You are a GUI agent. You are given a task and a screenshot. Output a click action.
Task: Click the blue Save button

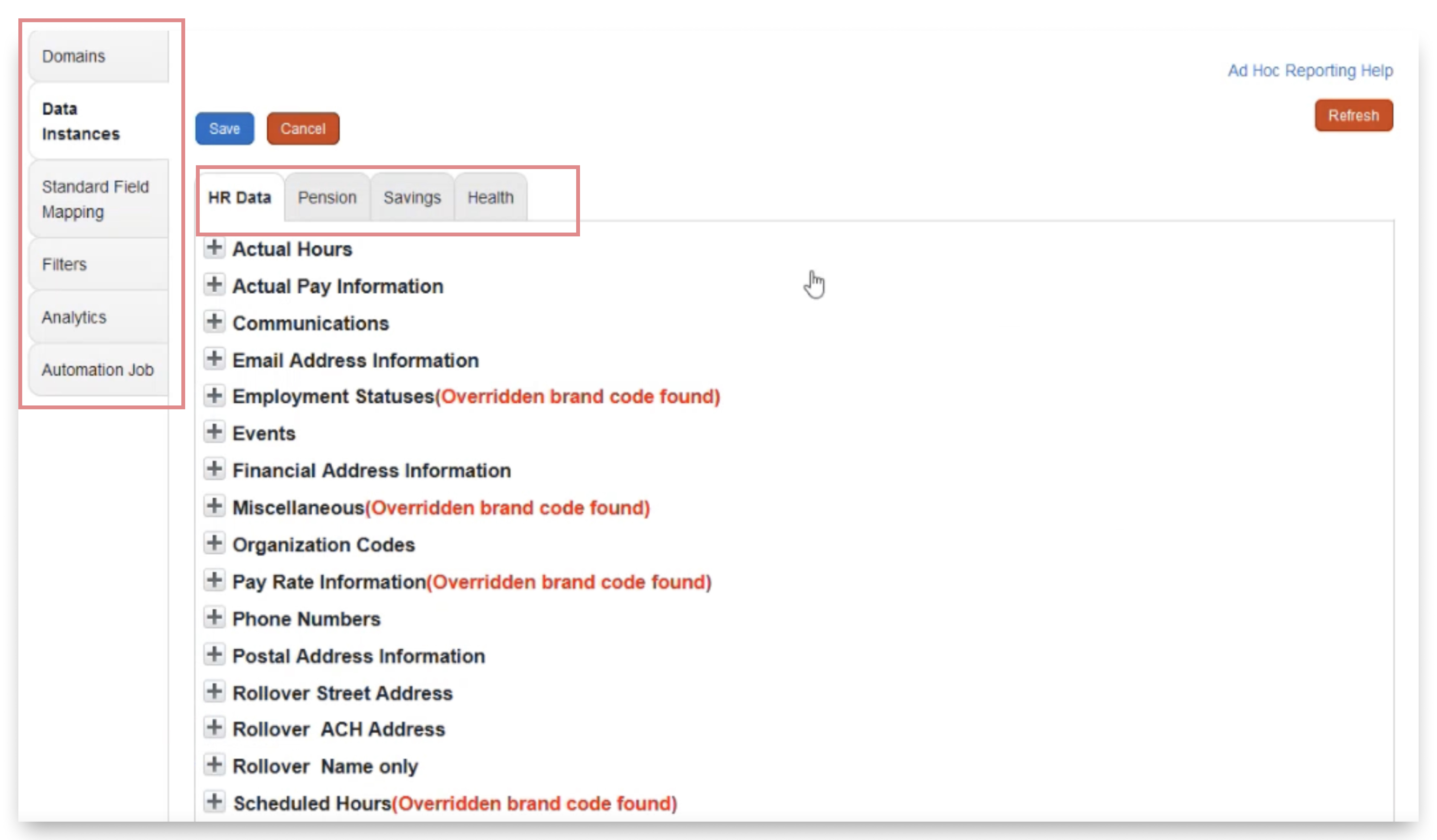(x=225, y=129)
